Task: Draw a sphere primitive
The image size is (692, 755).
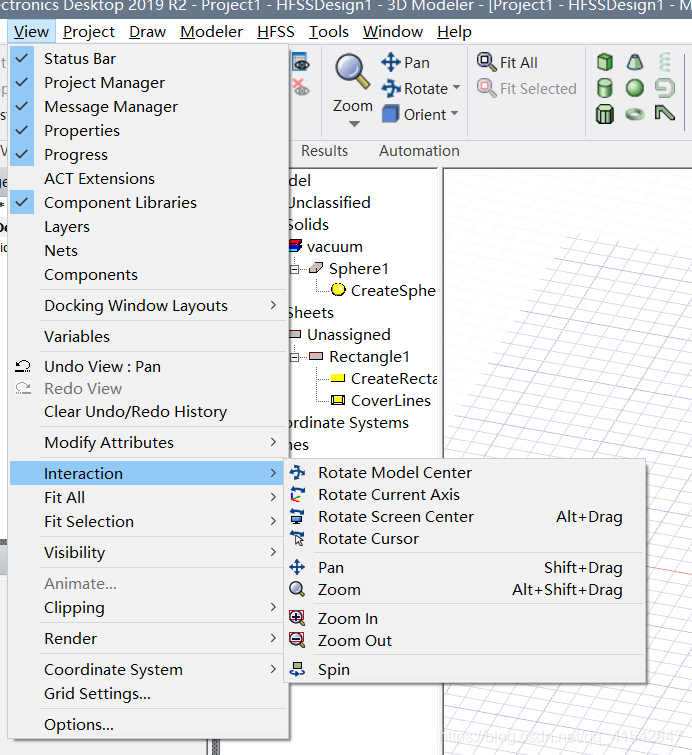Action: pyautogui.click(x=635, y=88)
